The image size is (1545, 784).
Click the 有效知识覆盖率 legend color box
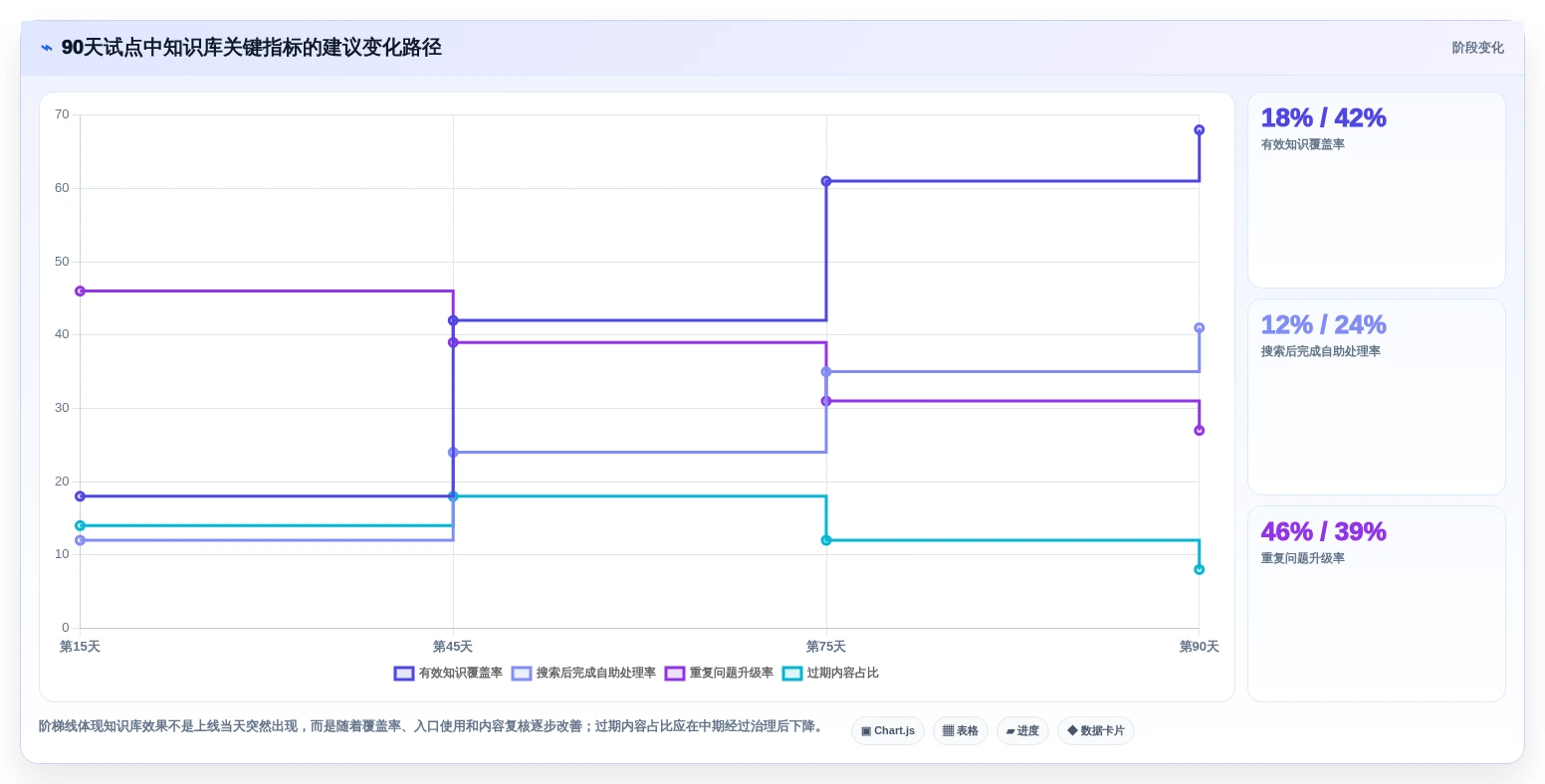(x=404, y=674)
